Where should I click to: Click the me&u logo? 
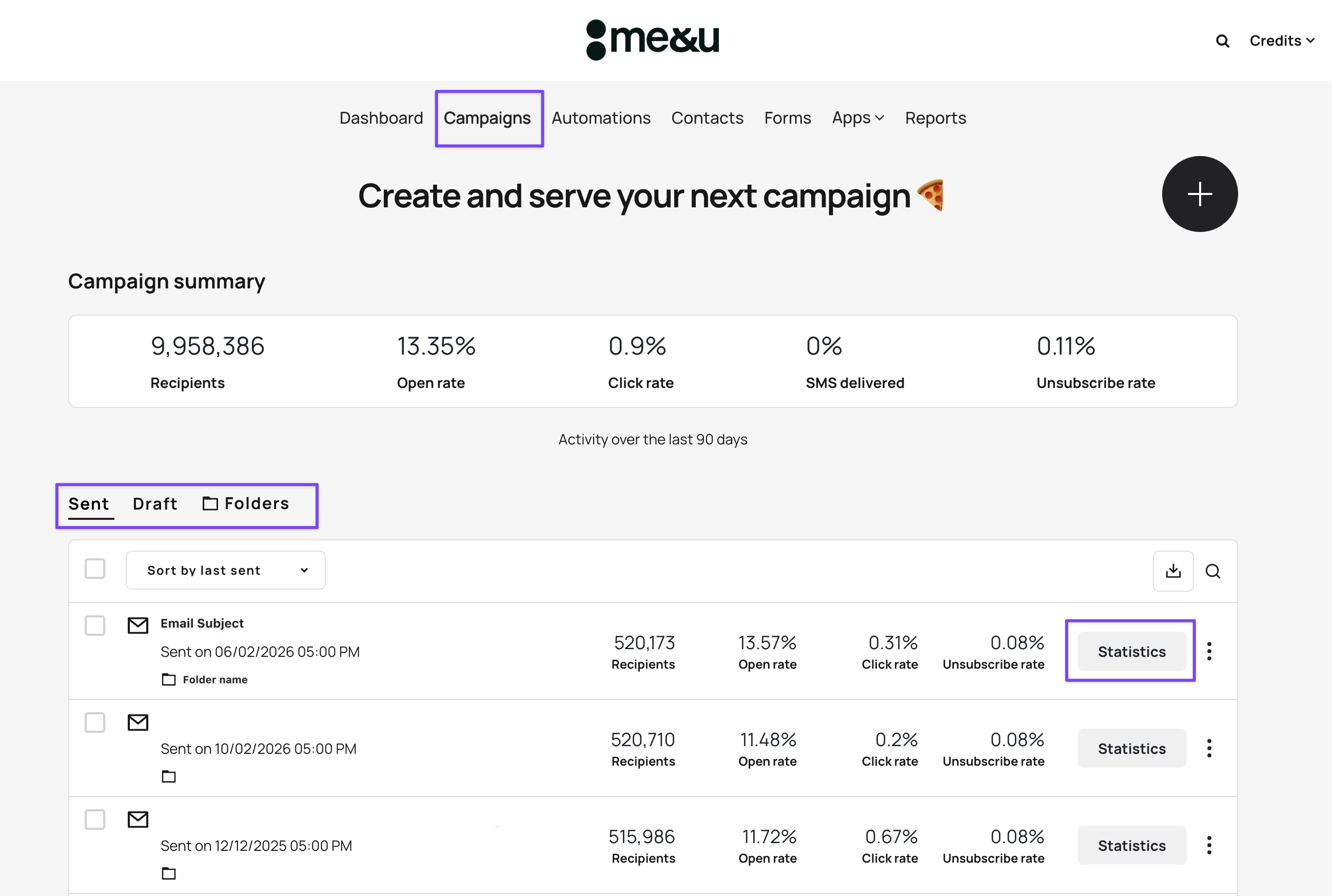click(653, 40)
